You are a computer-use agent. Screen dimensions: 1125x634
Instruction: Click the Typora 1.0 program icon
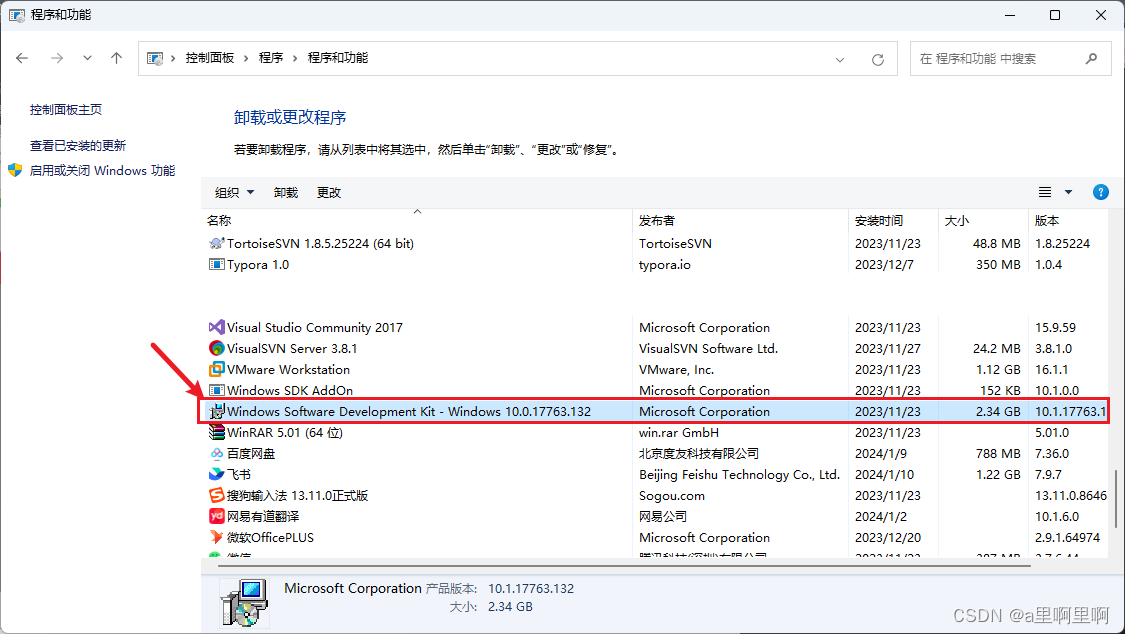tap(217, 265)
